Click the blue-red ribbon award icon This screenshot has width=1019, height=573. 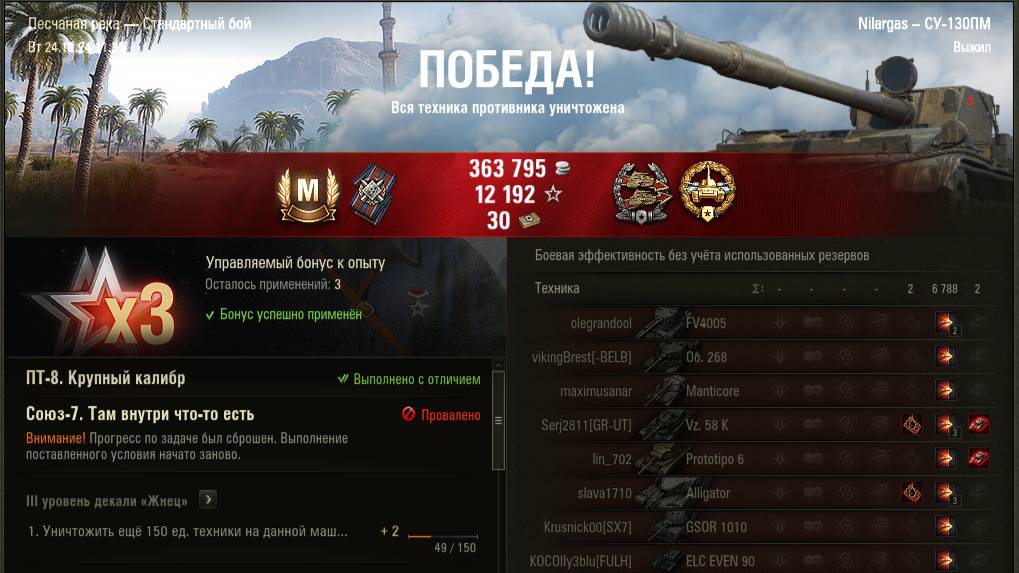coord(374,195)
